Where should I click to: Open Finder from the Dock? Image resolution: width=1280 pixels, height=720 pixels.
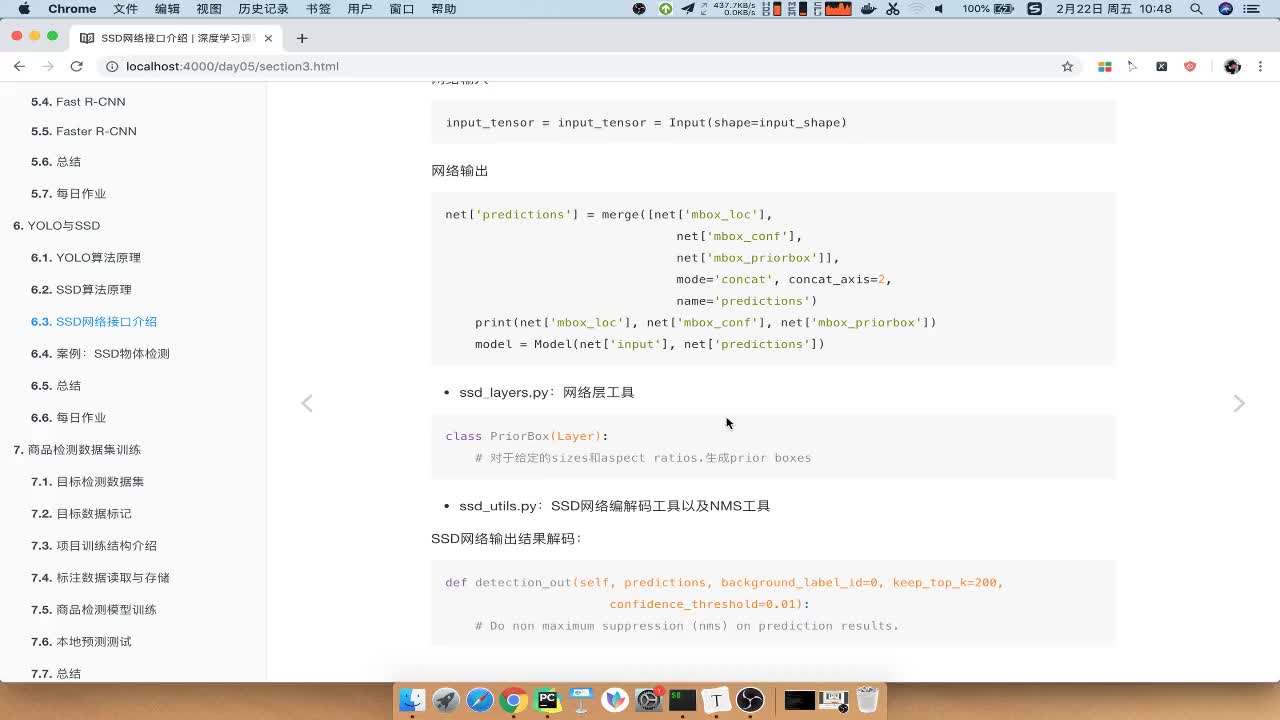click(412, 700)
